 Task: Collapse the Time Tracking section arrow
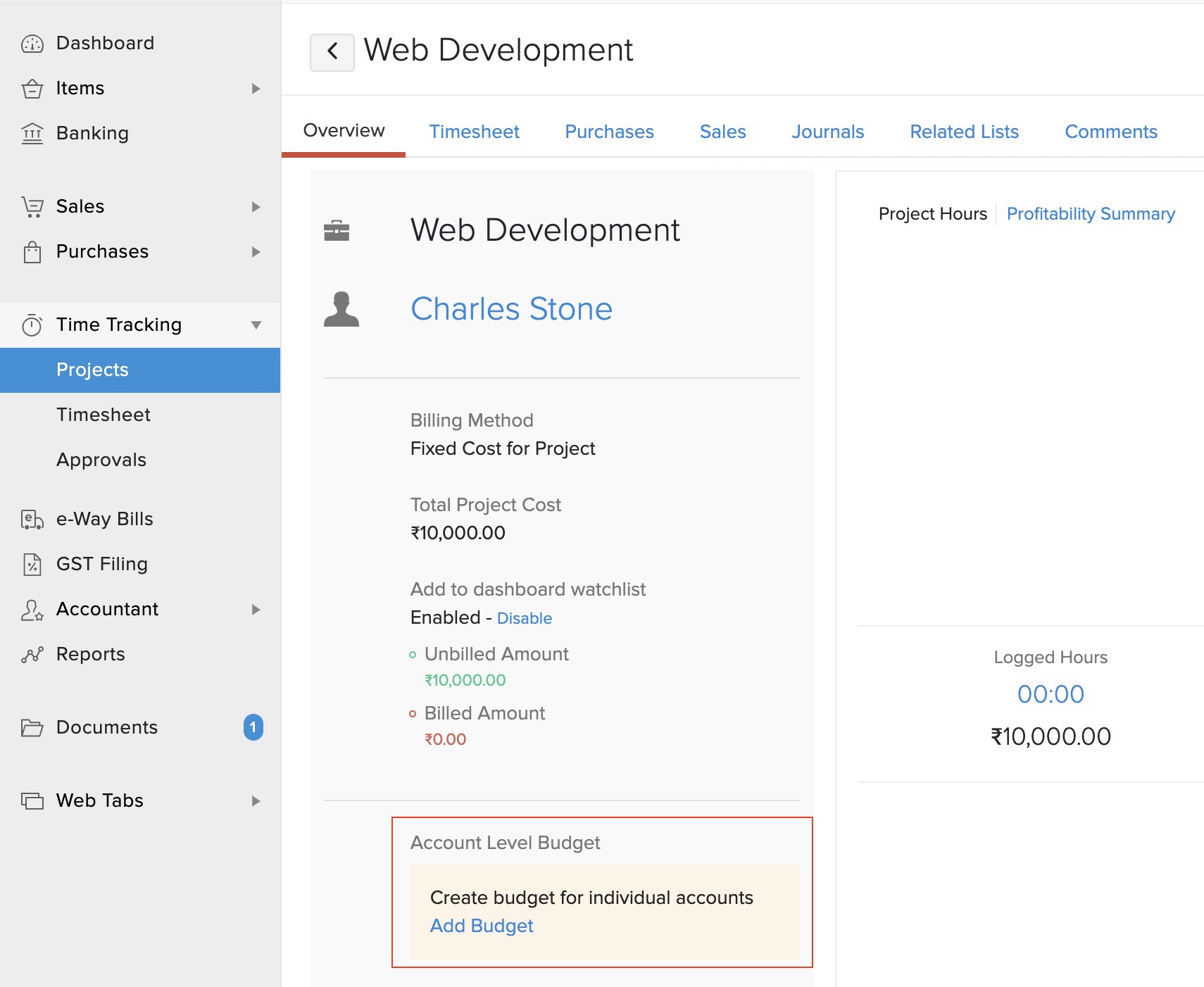tap(256, 325)
